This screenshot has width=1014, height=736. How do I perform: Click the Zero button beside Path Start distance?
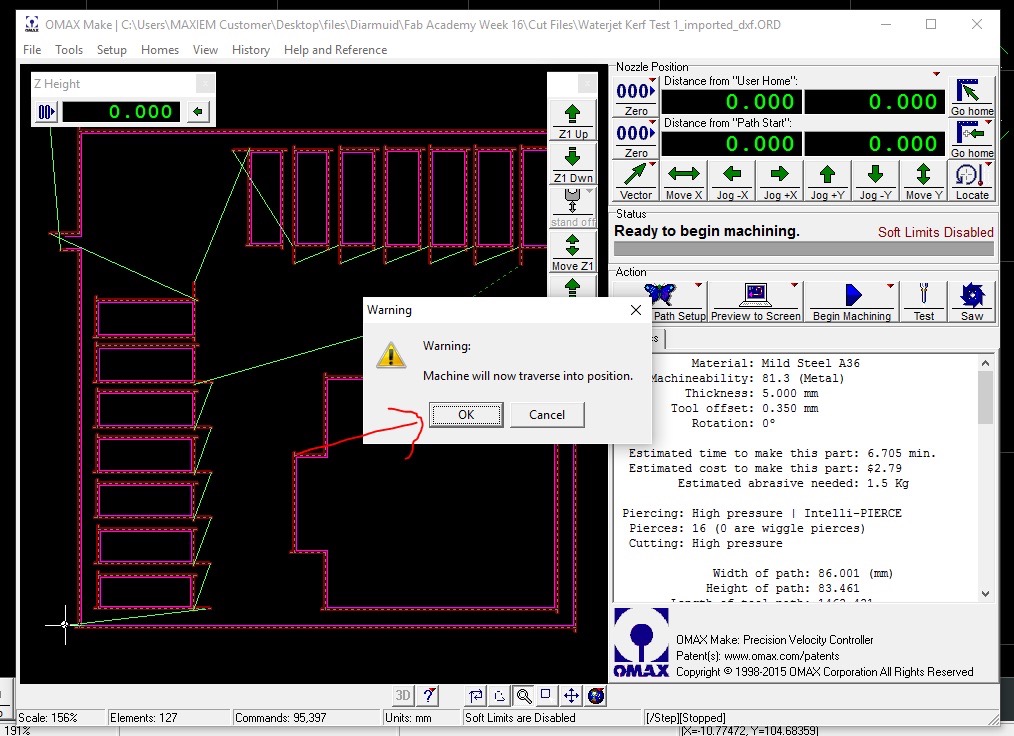click(635, 140)
